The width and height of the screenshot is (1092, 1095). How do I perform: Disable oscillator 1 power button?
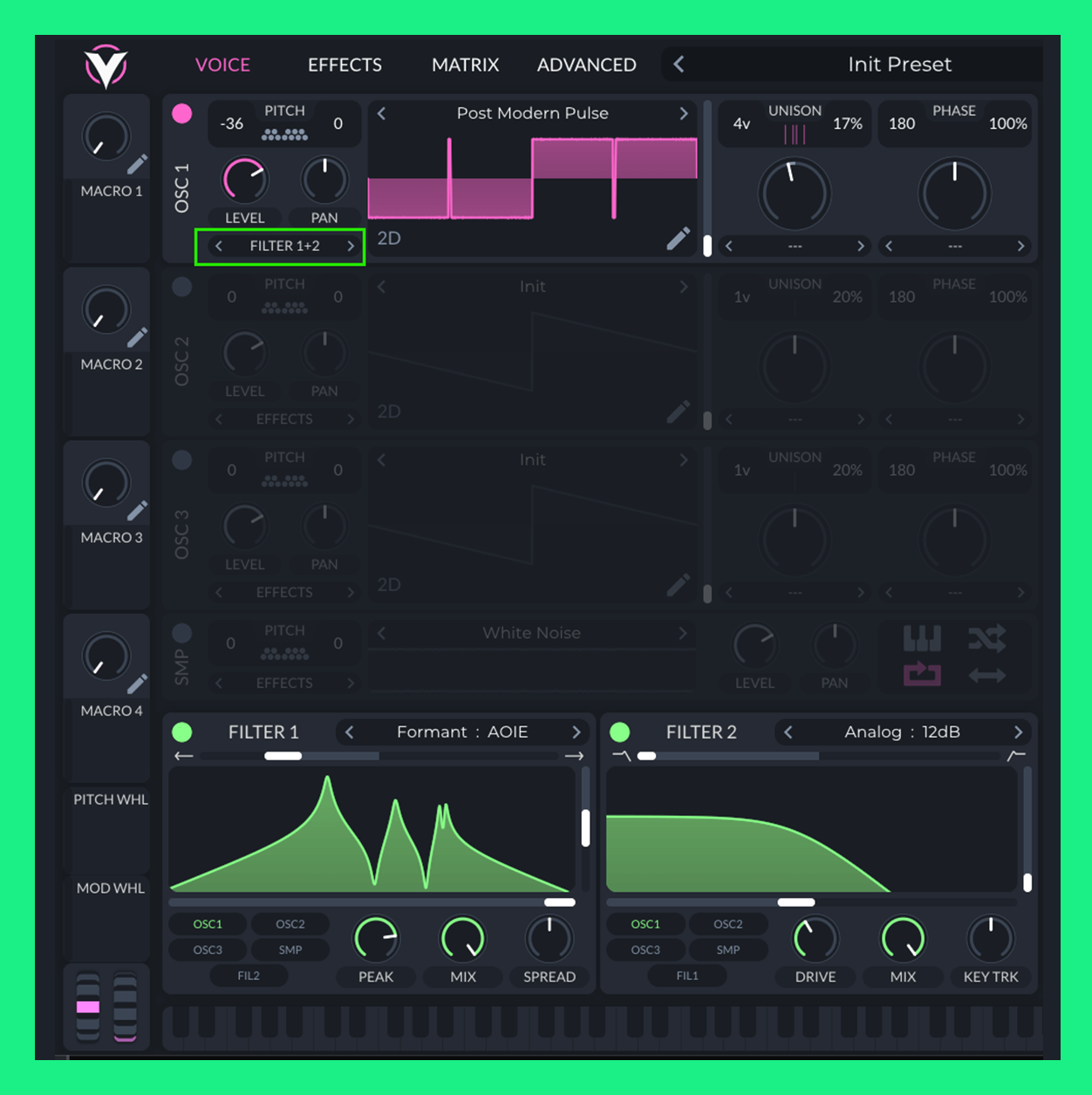point(182,114)
